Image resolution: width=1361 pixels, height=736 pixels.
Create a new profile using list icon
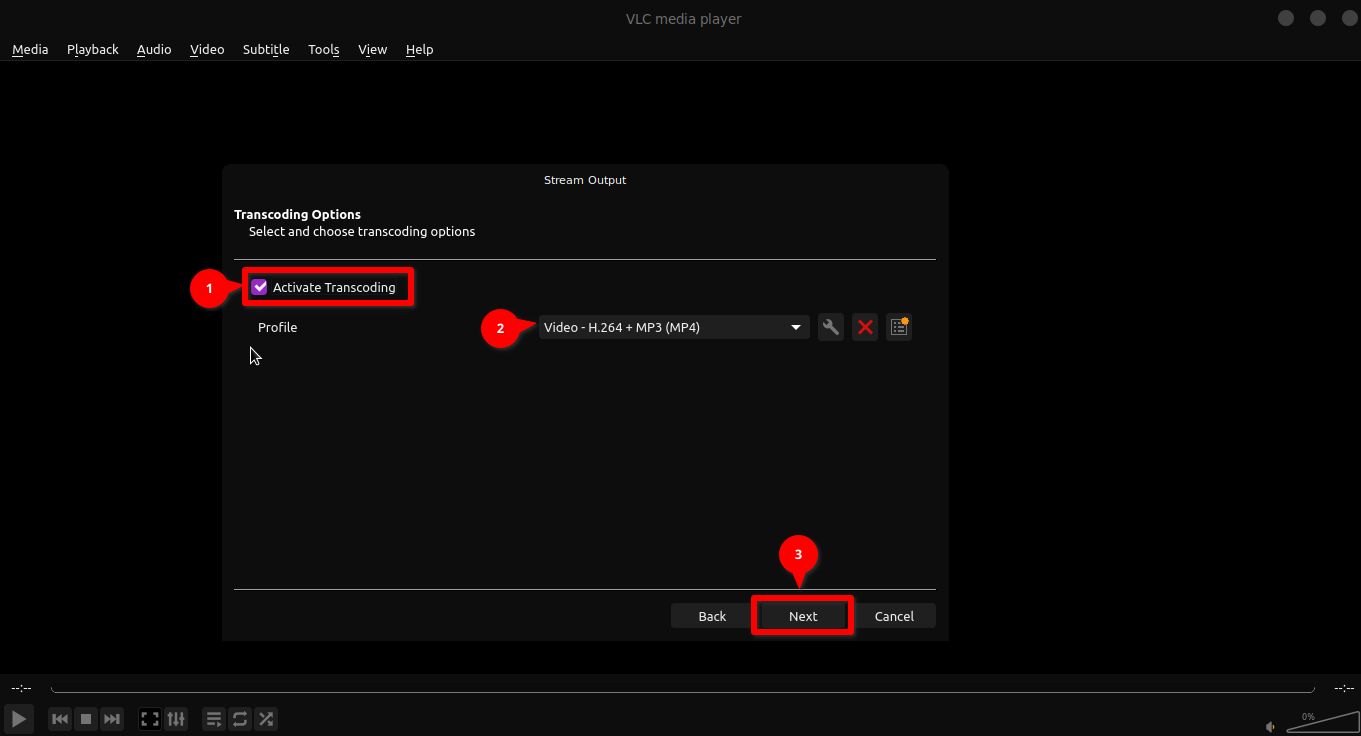tap(899, 327)
